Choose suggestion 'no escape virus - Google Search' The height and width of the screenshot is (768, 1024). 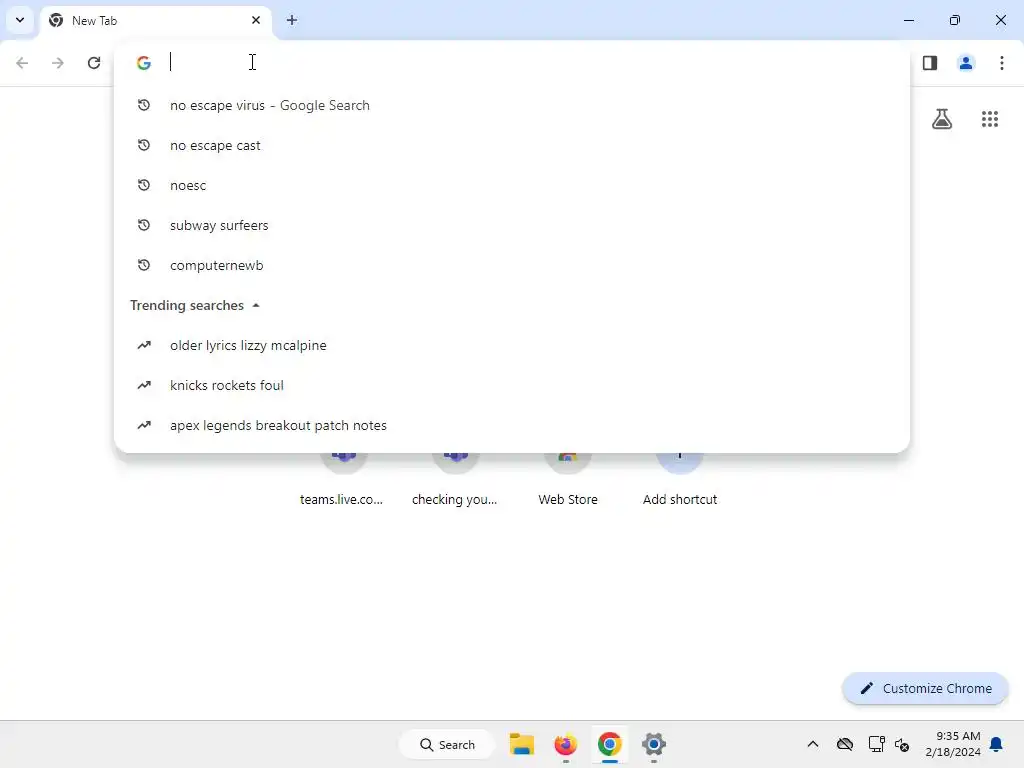coord(512,105)
